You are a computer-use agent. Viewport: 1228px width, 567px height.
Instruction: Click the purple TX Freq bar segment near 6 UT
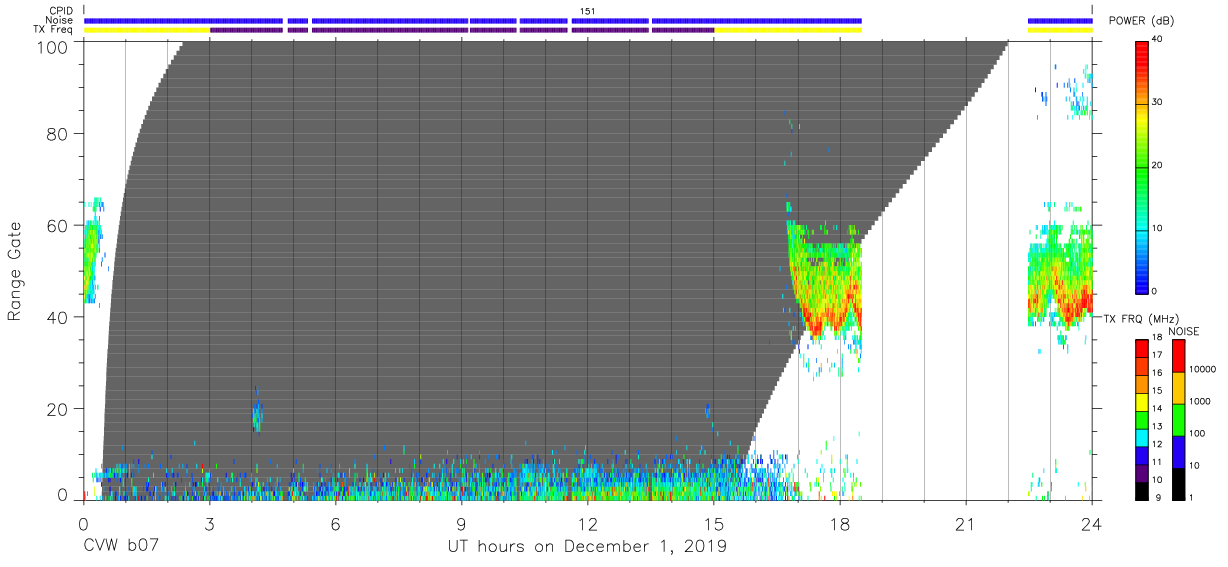390,30
